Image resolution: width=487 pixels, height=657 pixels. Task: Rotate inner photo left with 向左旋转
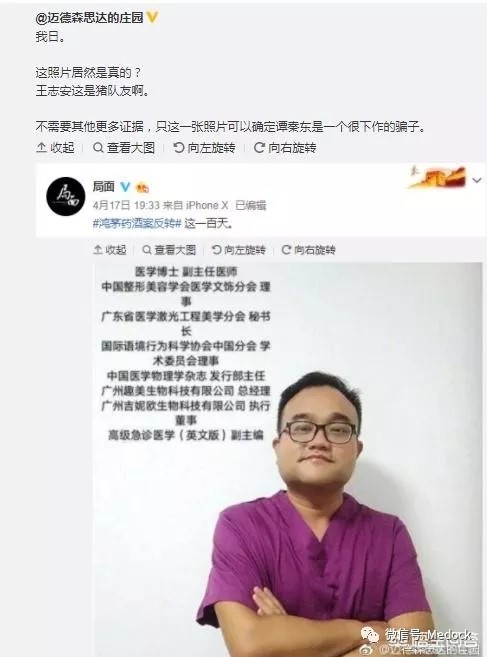coord(238,250)
